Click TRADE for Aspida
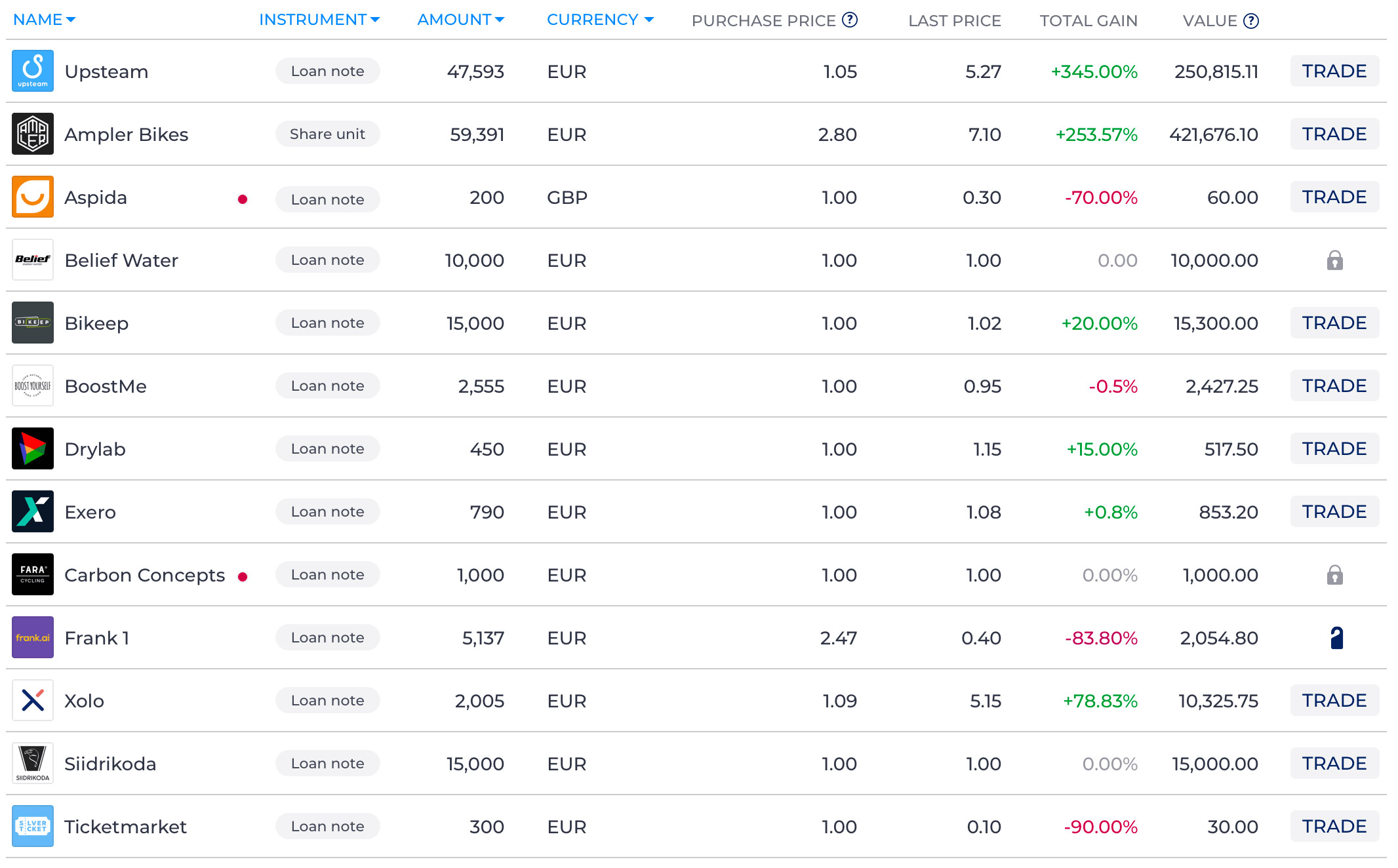The image size is (1398, 868). coord(1334,197)
